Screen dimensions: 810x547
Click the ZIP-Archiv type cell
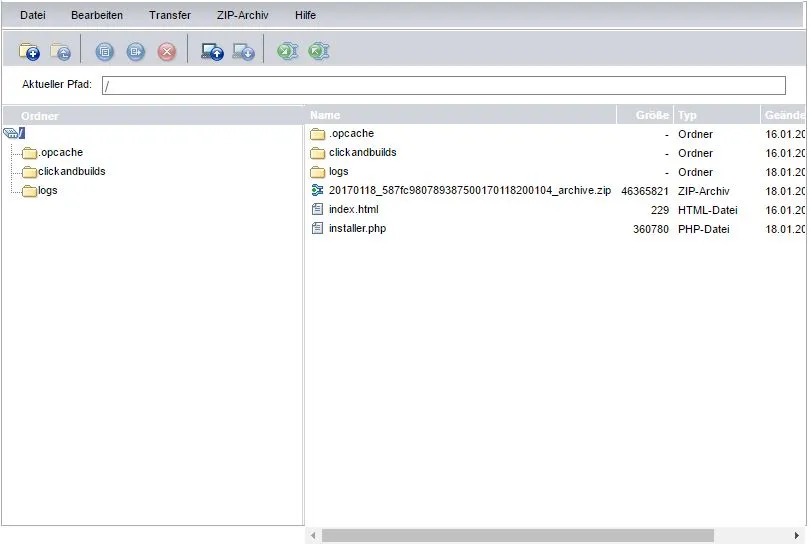(704, 191)
